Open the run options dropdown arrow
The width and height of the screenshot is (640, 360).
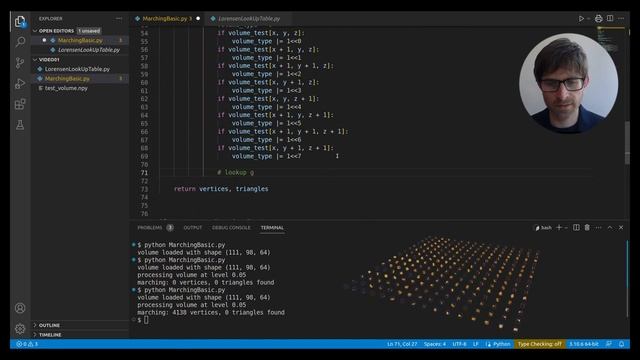tap(588, 18)
